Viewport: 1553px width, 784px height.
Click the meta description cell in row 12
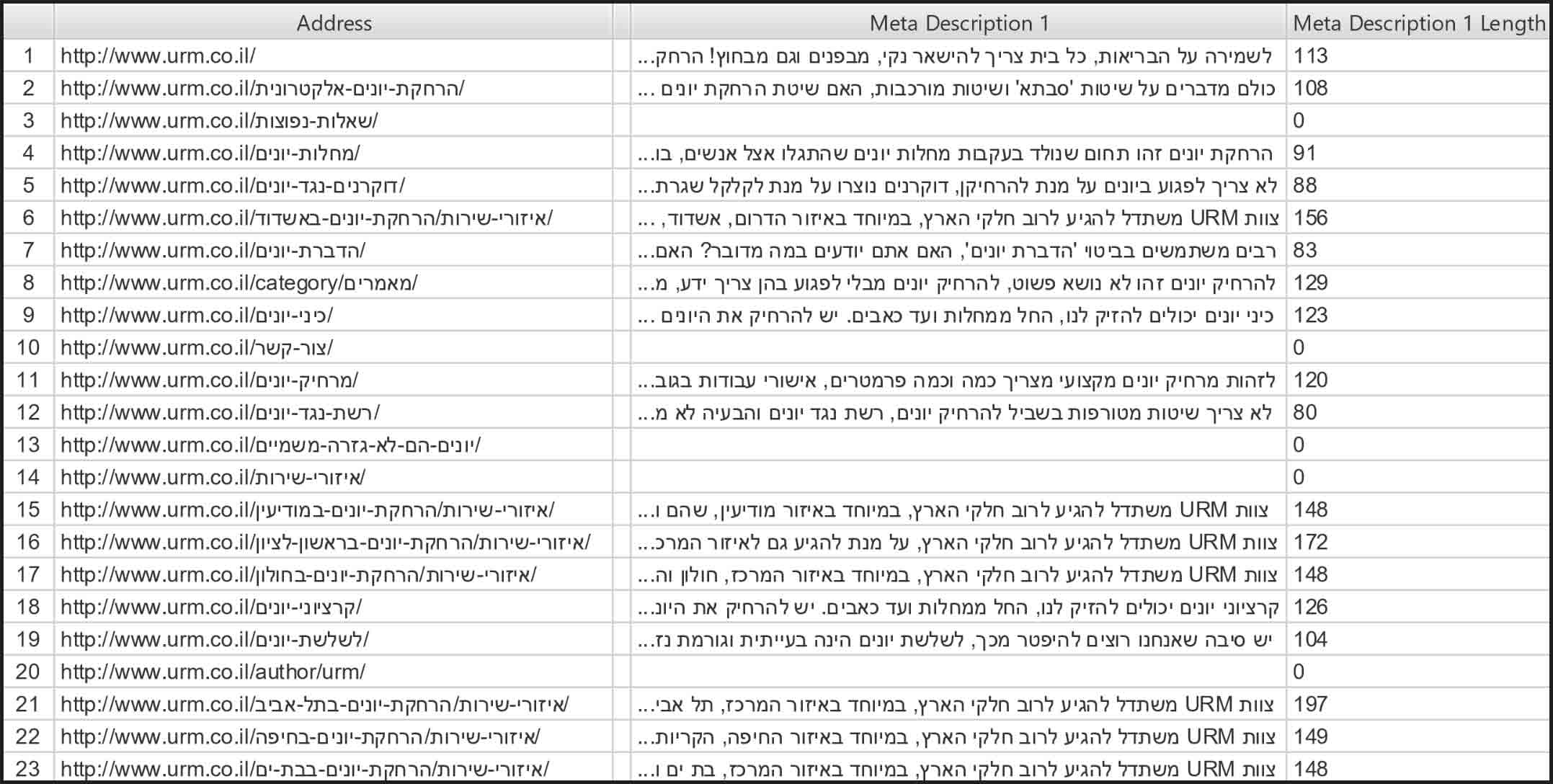pyautogui.click(x=958, y=412)
